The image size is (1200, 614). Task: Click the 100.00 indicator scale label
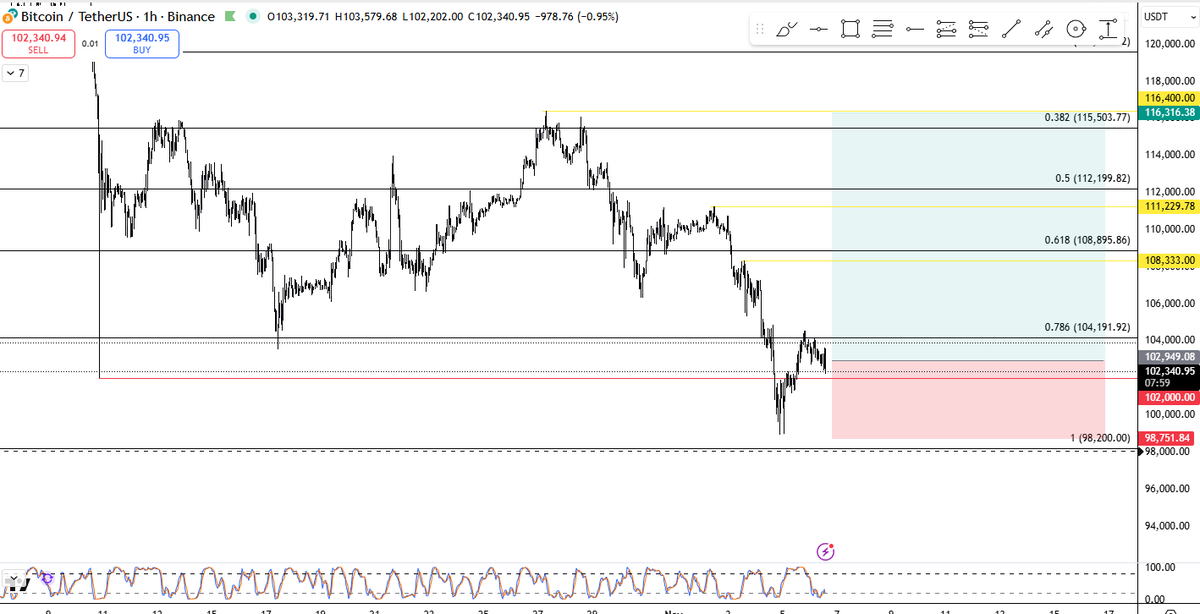pos(1160,567)
